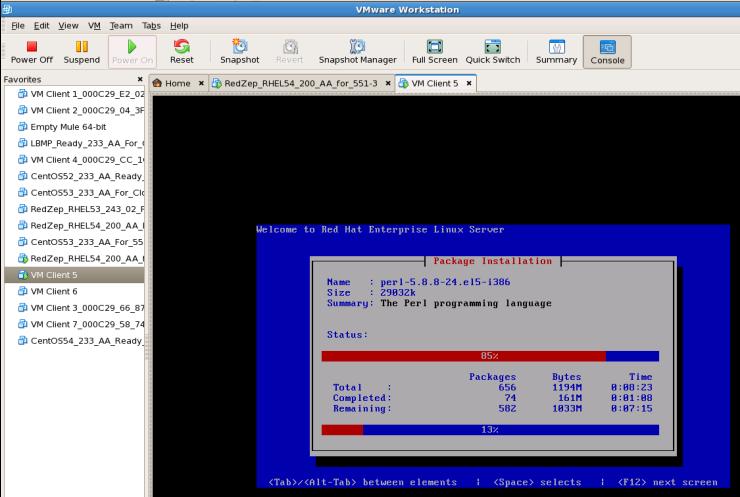Open the VM menu
Screen dimensions: 740x497
coord(94,25)
